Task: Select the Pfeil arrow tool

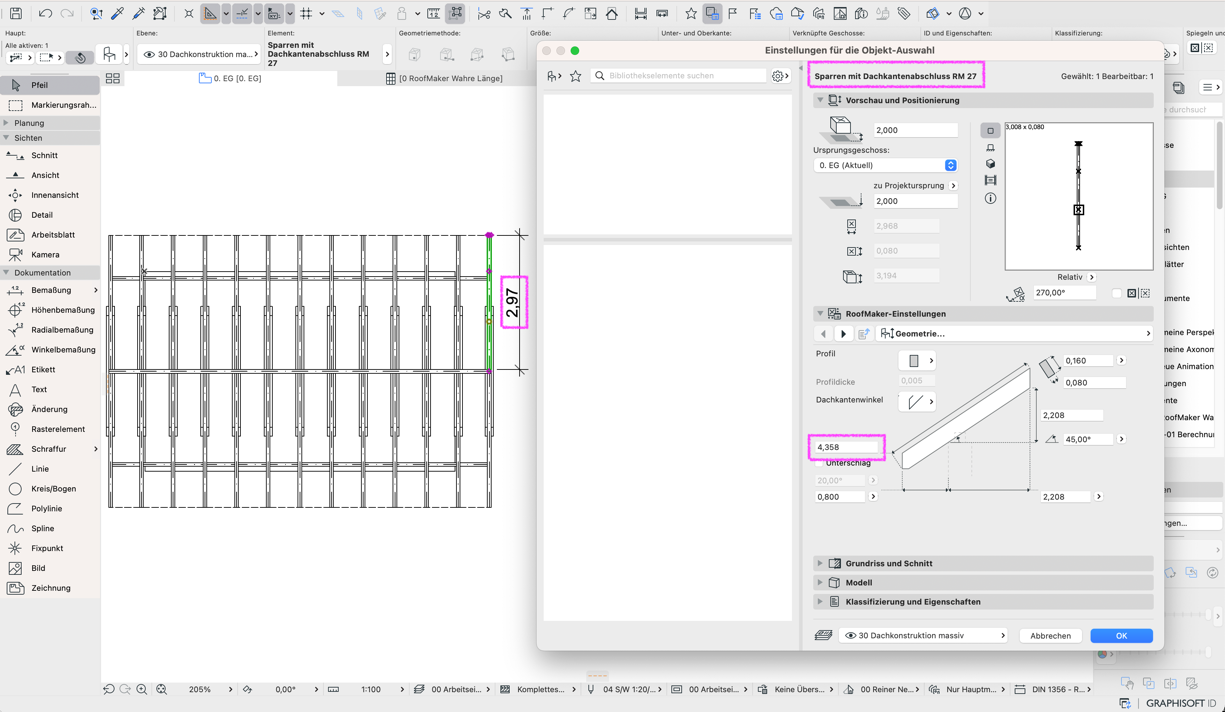Action: [50, 85]
